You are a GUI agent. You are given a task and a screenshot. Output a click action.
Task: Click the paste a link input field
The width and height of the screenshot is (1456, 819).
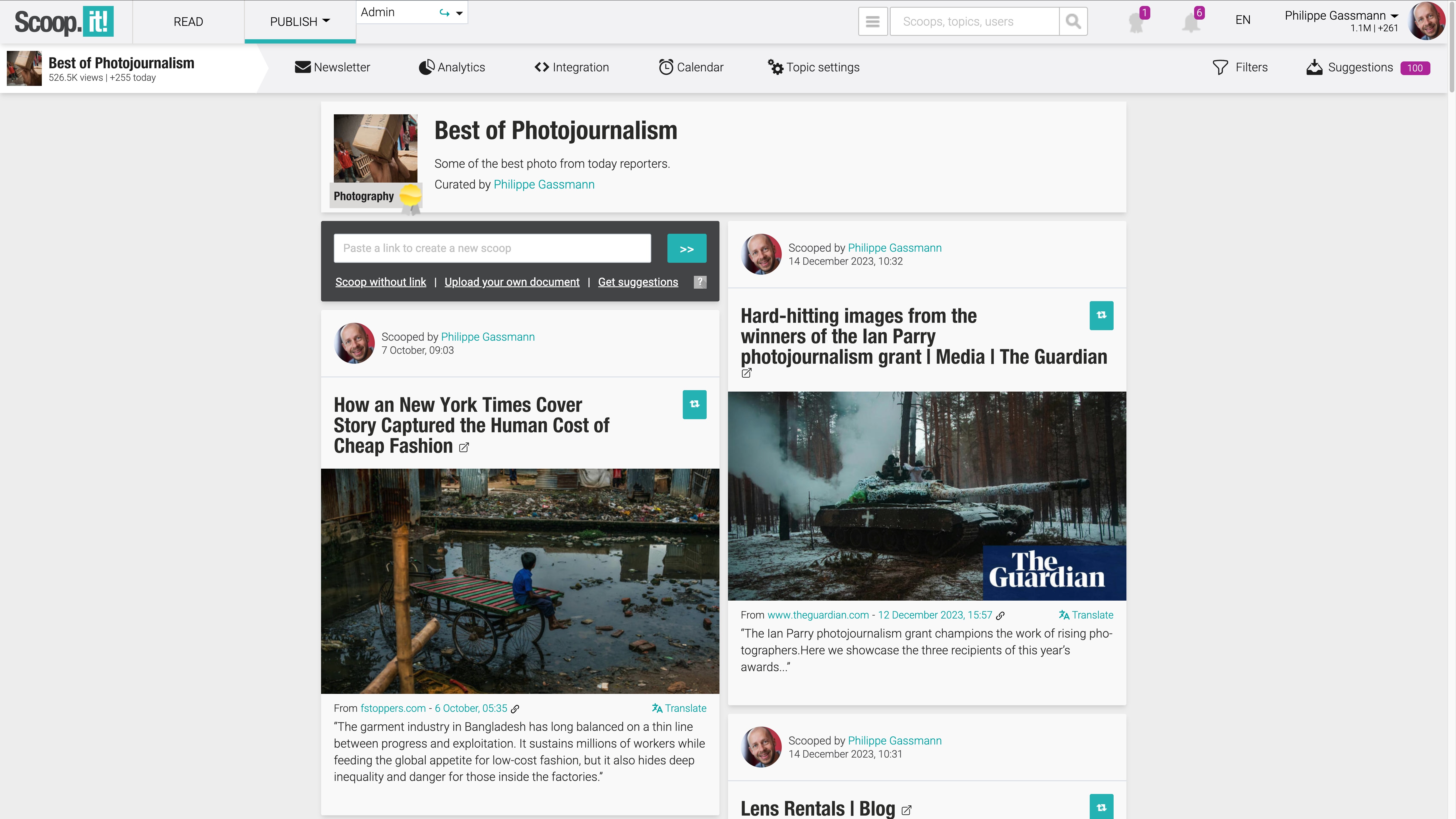[x=492, y=248]
